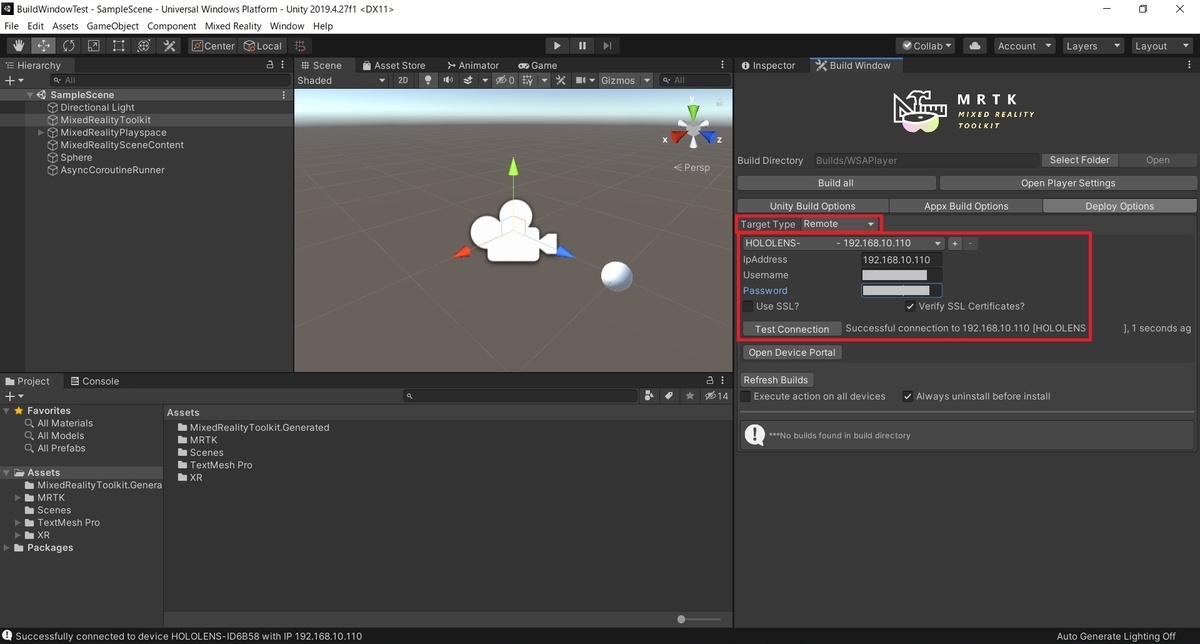Open the Component menu
The width and height of the screenshot is (1200, 644).
point(172,26)
